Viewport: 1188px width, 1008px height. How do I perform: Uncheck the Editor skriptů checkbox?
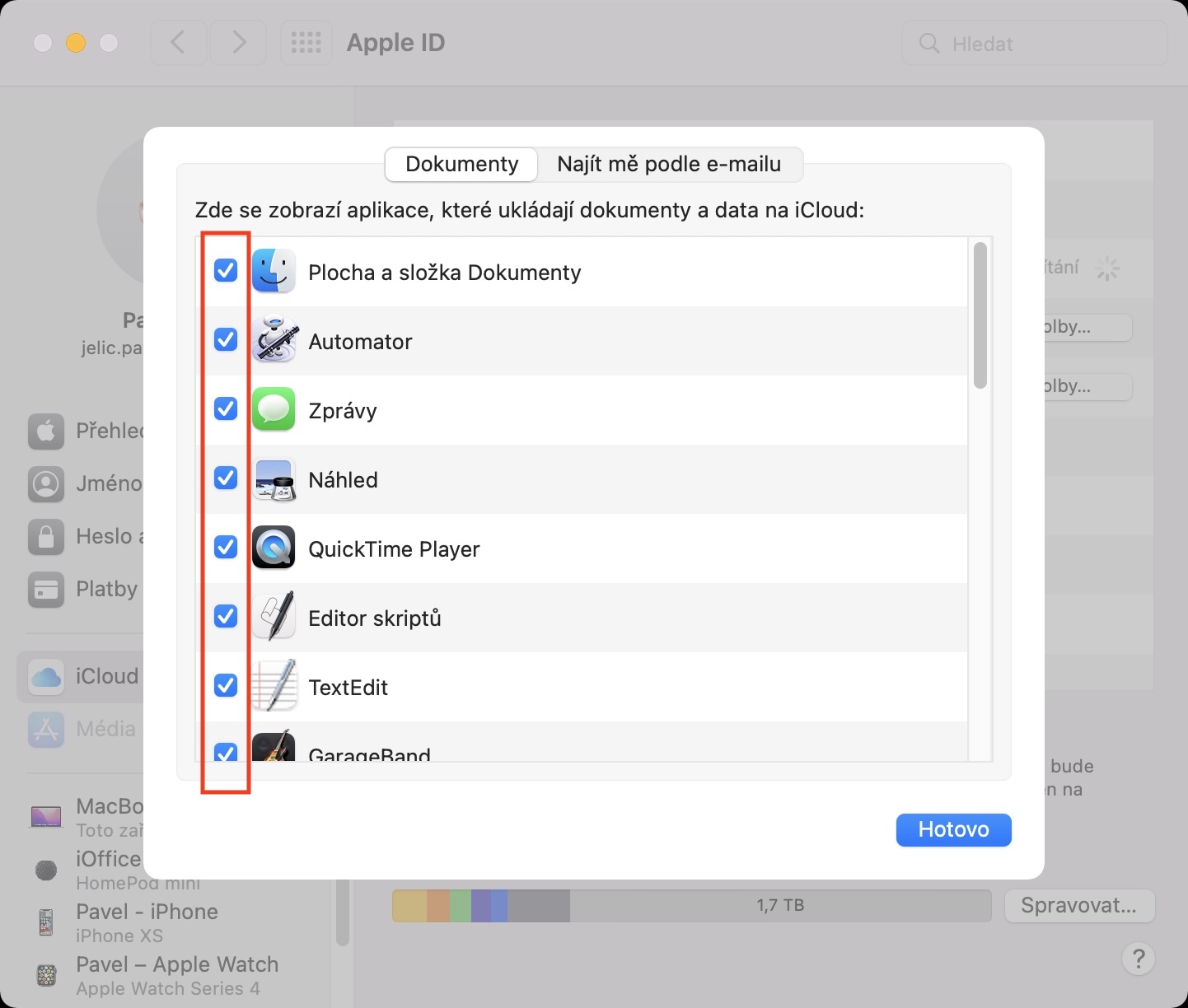(226, 616)
